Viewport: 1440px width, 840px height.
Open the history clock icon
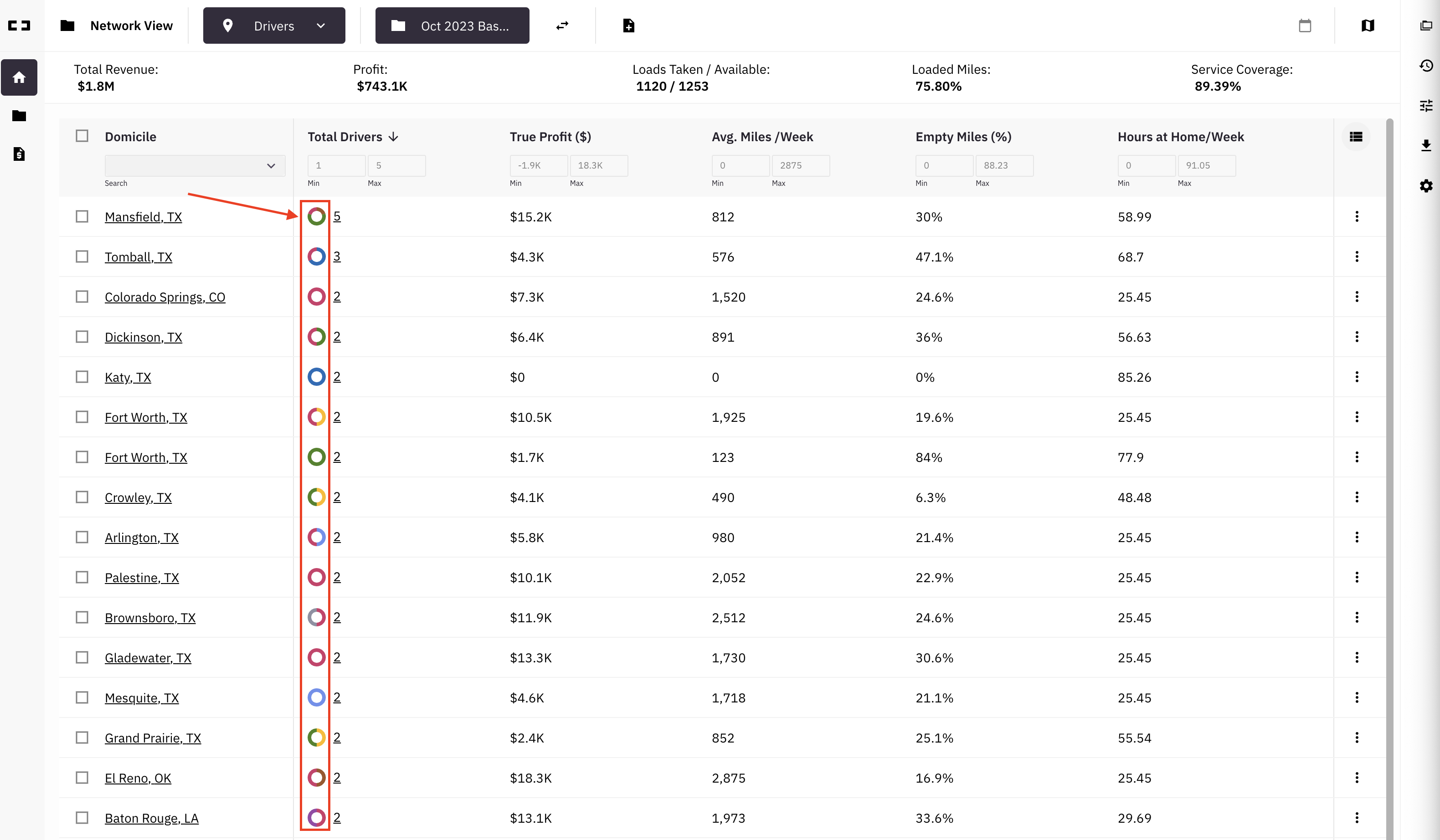[1426, 66]
